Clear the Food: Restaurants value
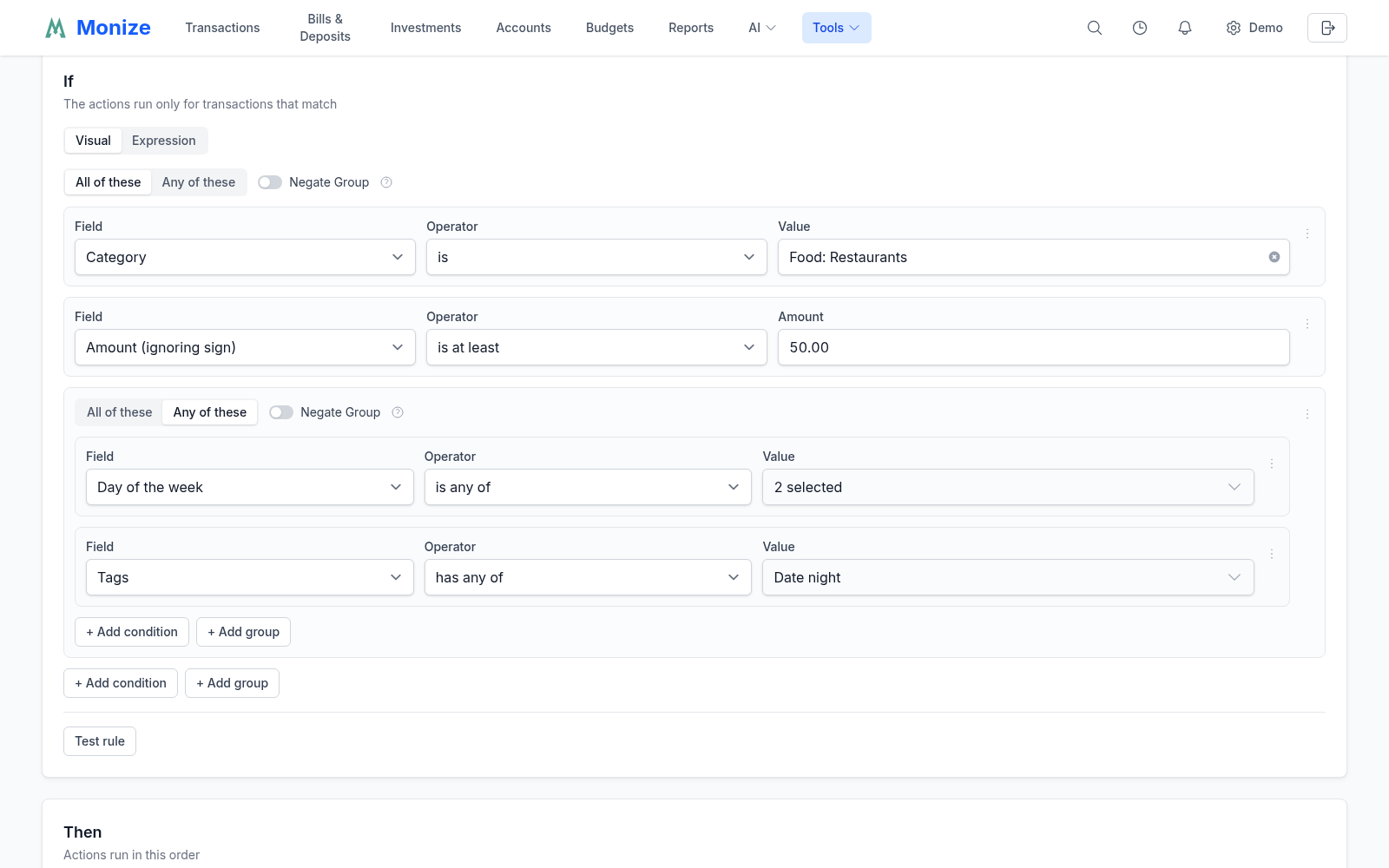The image size is (1389, 868). (x=1274, y=257)
